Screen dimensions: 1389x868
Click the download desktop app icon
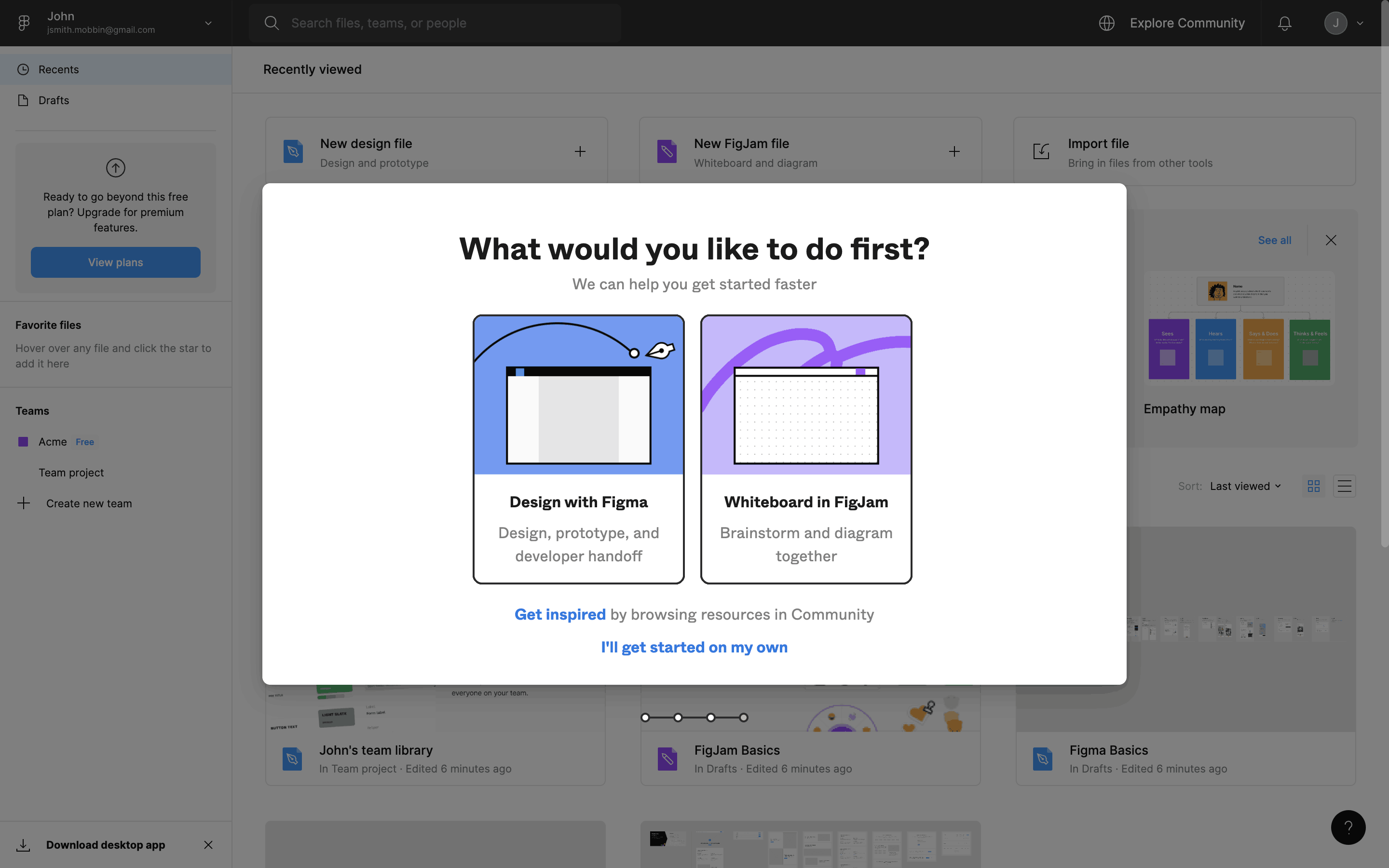(x=23, y=845)
